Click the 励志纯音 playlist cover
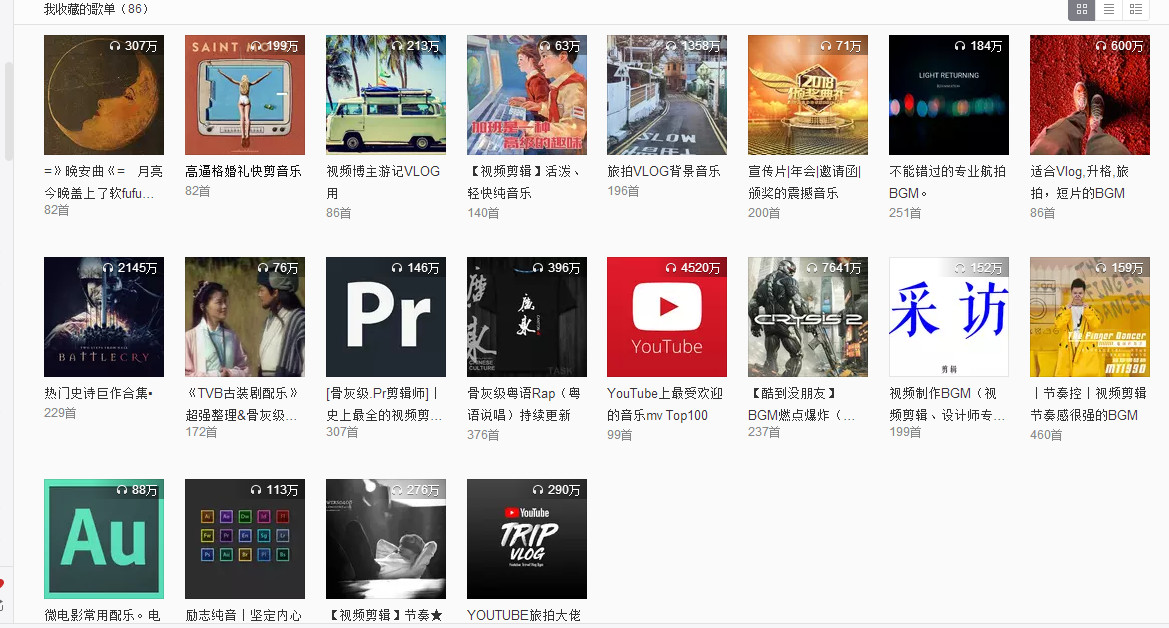 coord(244,539)
